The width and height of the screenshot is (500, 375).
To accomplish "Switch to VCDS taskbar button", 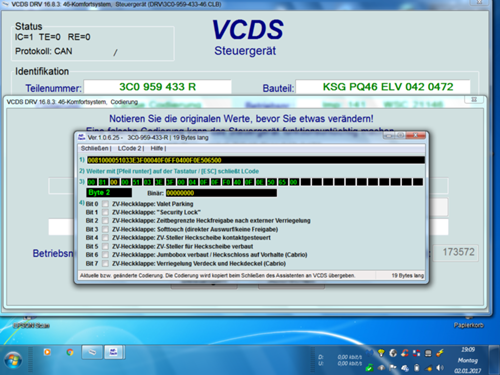I will [x=92, y=352].
